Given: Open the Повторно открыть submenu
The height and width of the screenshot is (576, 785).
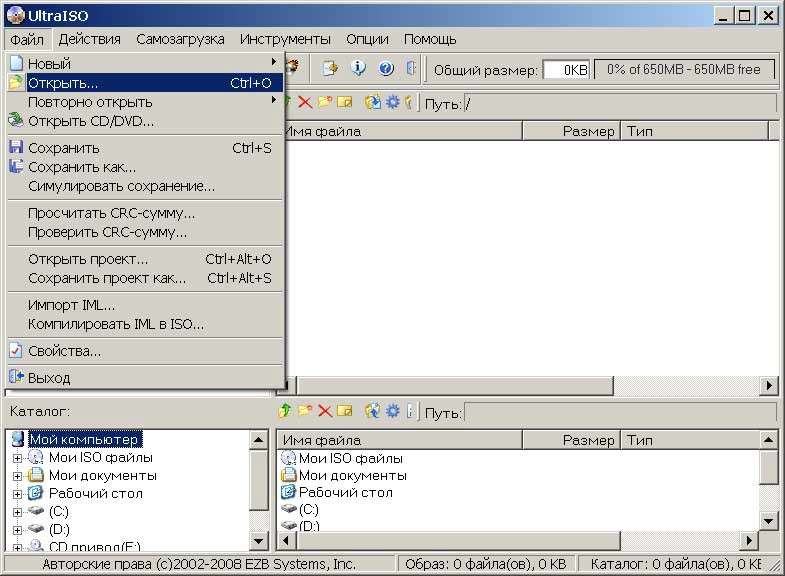Looking at the screenshot, I should click(x=145, y=102).
